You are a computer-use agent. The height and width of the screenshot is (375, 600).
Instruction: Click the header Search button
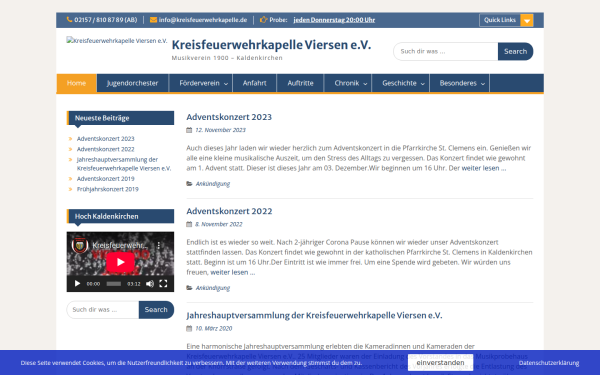515,51
